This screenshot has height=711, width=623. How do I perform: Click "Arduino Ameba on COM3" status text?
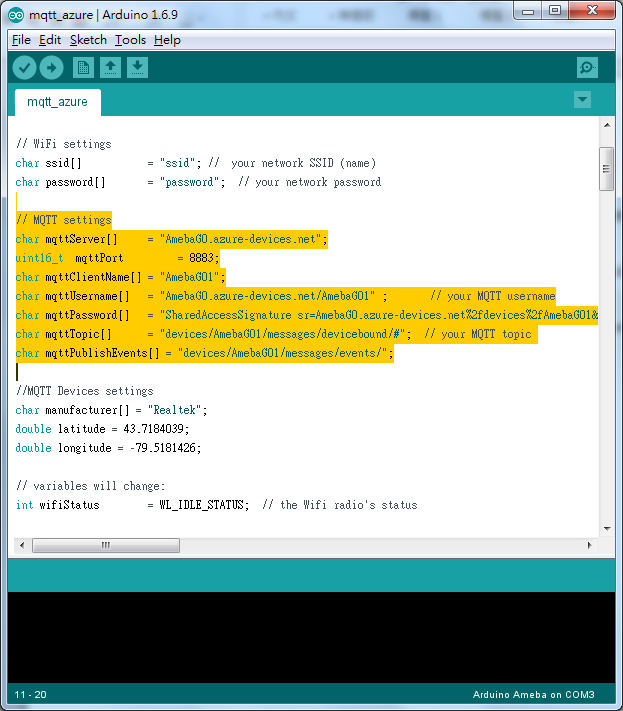pos(534,695)
